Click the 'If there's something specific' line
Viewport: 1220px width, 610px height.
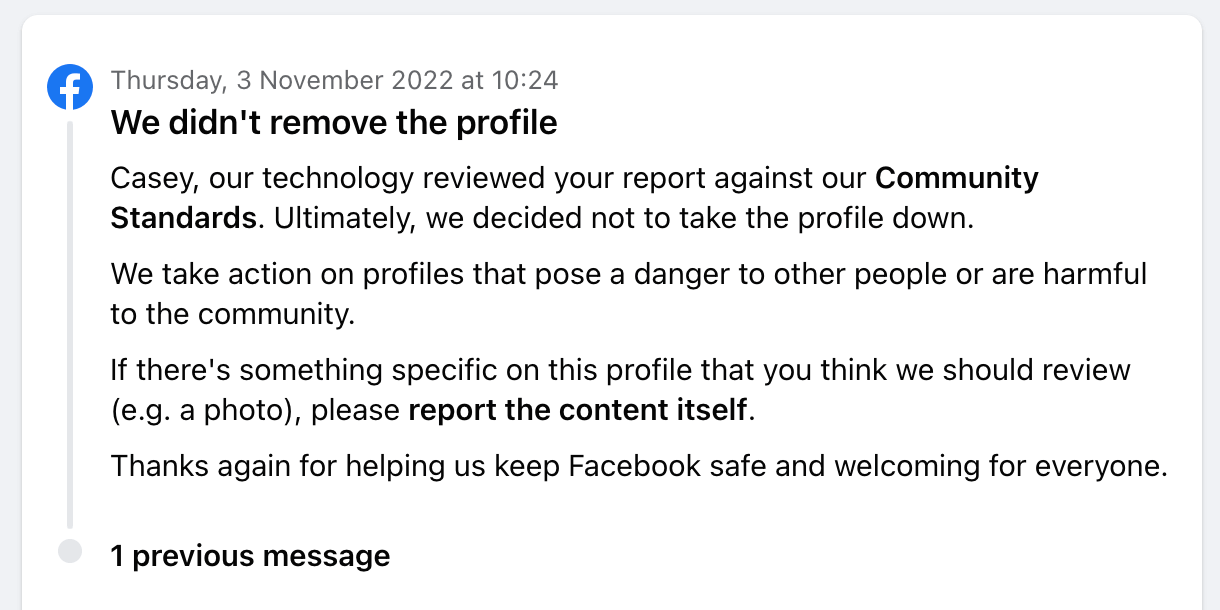(x=620, y=370)
